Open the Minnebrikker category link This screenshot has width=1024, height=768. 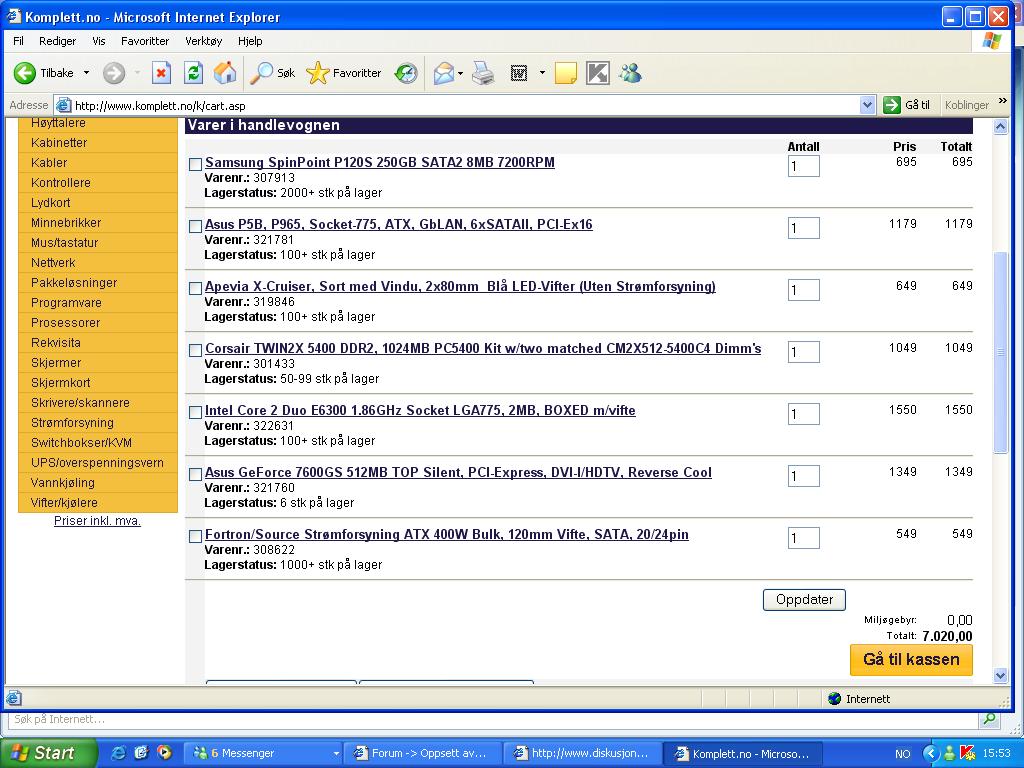click(66, 223)
